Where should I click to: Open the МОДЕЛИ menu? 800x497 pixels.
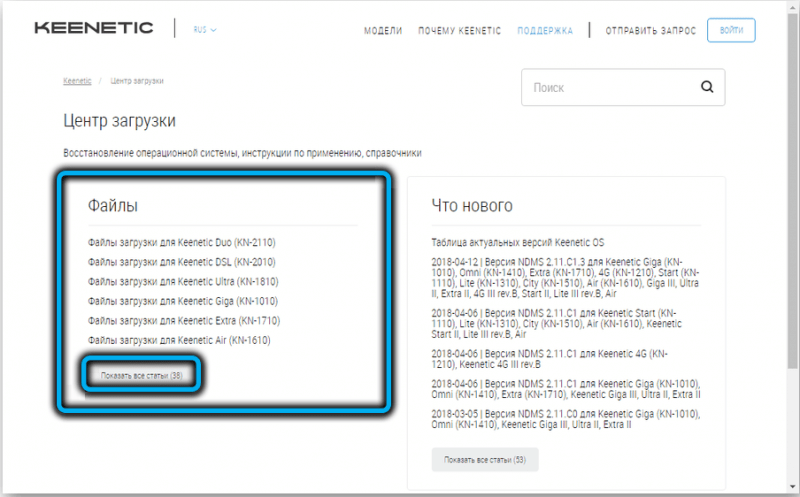tap(383, 31)
